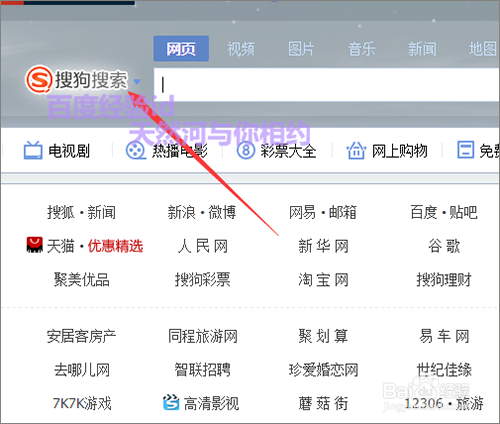Visit 易车网

click(444, 336)
